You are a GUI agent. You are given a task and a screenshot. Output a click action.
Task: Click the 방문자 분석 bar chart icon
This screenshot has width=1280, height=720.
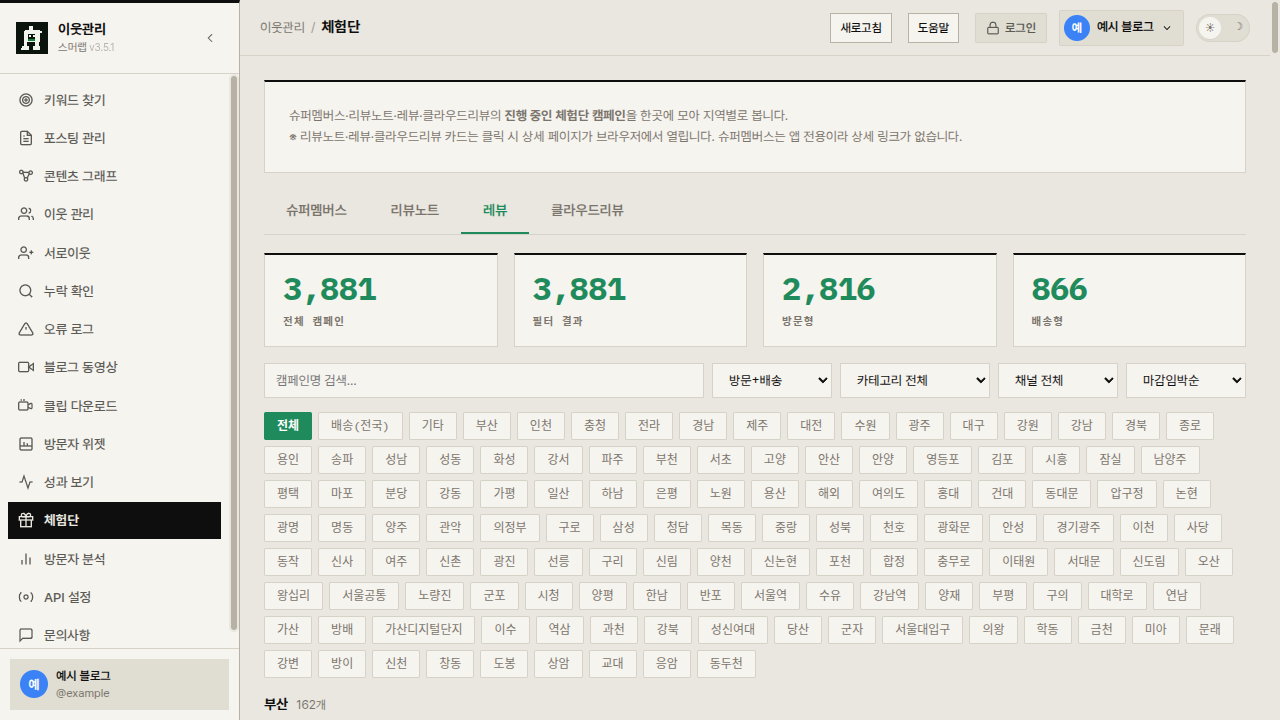point(26,559)
